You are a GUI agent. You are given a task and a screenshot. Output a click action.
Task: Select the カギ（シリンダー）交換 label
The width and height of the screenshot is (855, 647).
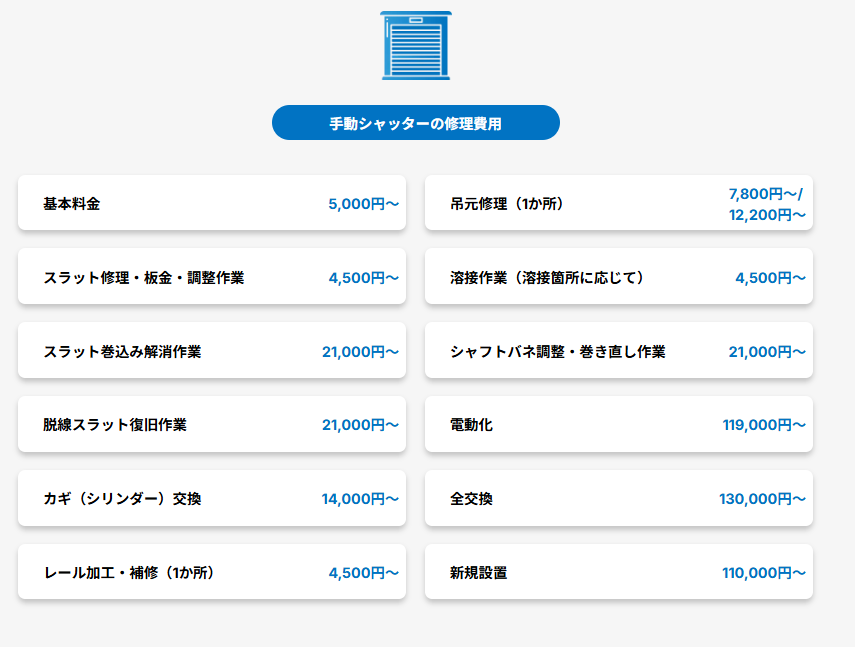point(122,499)
